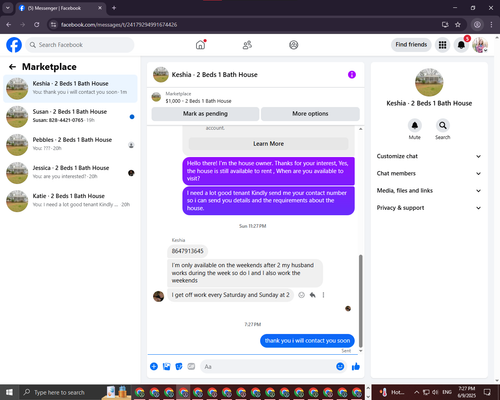Screen dimensions: 500x400
Task: Bookmark this page star icon
Action: coord(458,25)
